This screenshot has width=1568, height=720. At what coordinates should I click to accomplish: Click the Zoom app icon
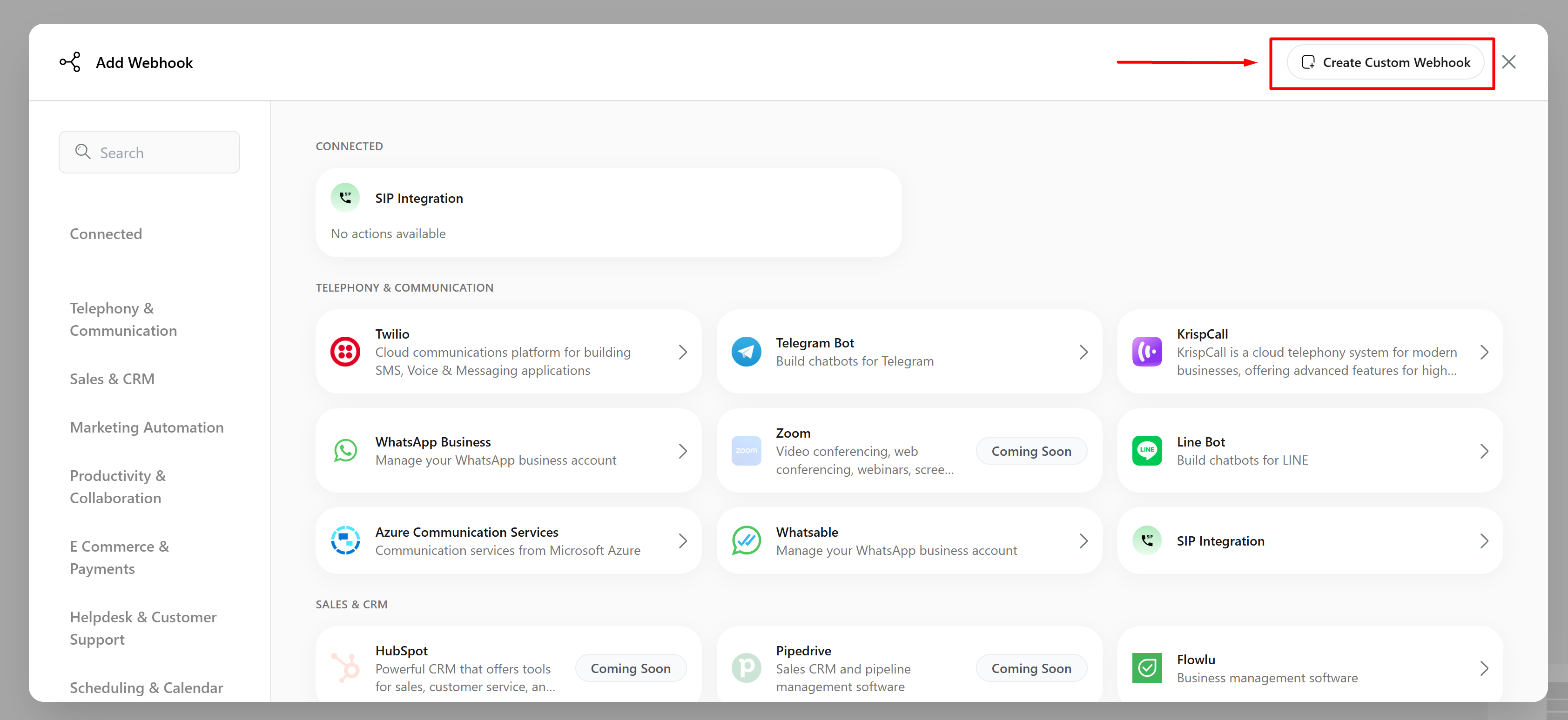(x=746, y=451)
